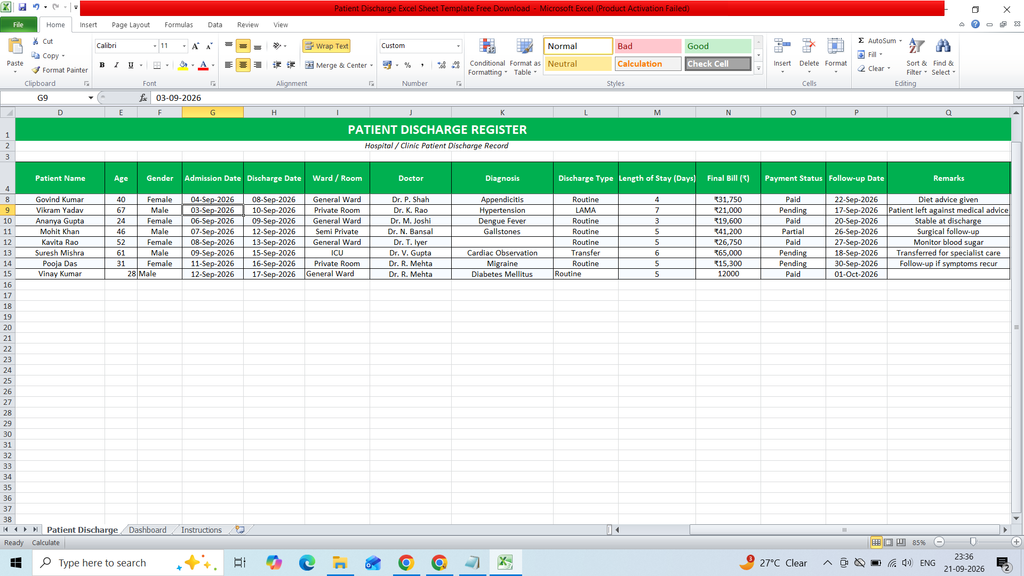Increase the cell indent

291,65
